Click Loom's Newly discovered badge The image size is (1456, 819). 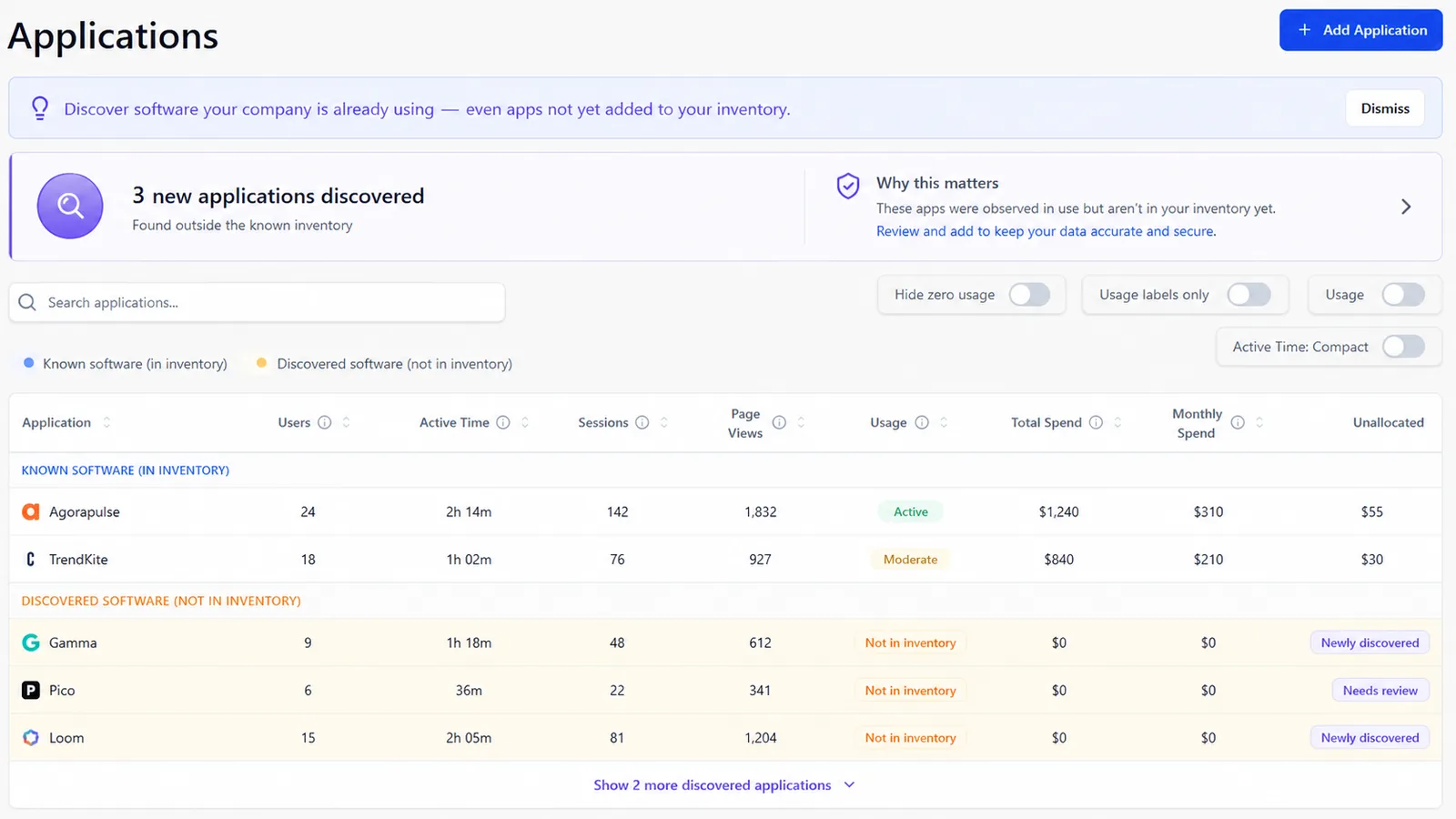[1370, 737]
